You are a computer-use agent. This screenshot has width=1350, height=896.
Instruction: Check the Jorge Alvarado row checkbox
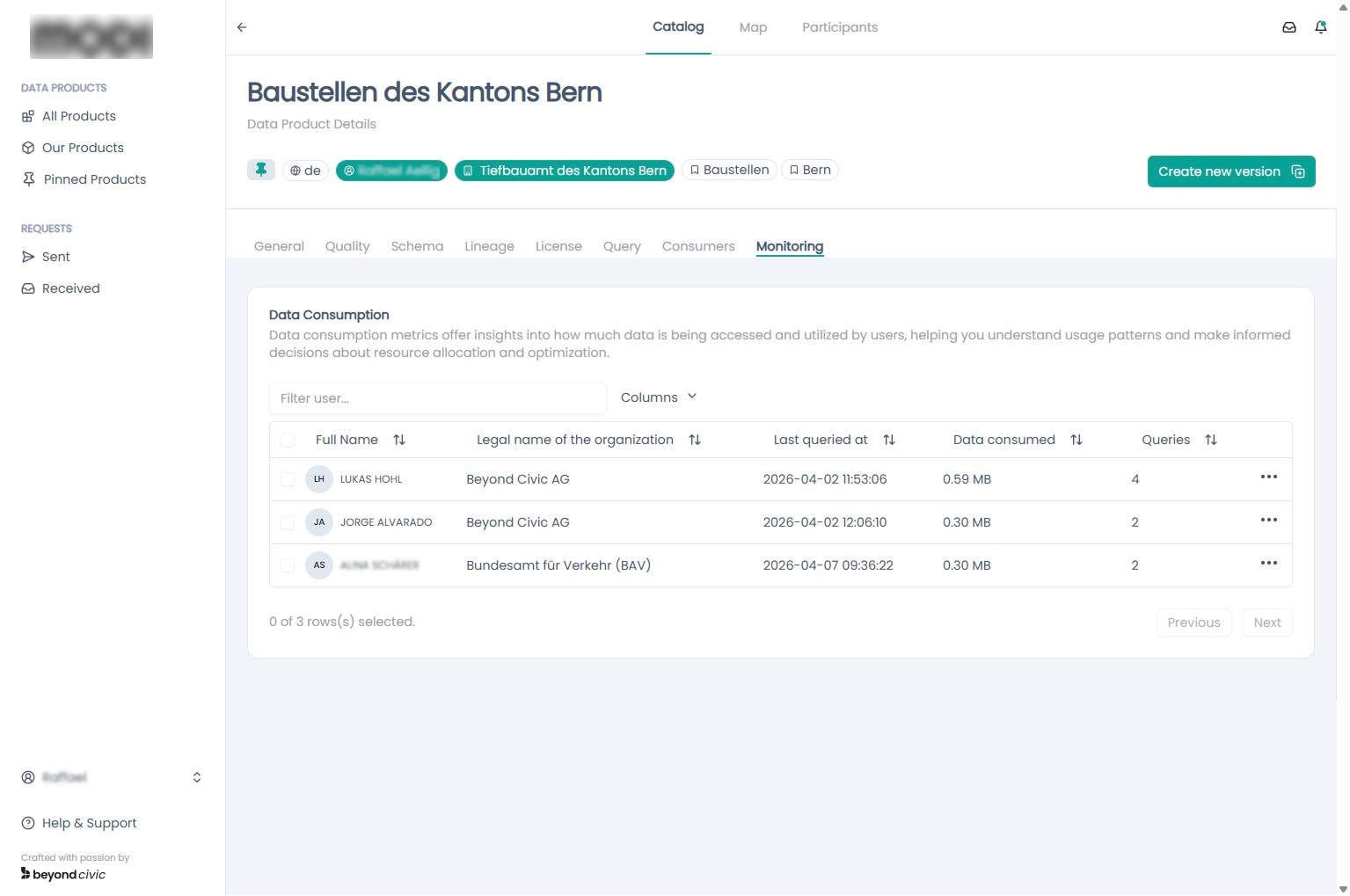click(x=288, y=522)
